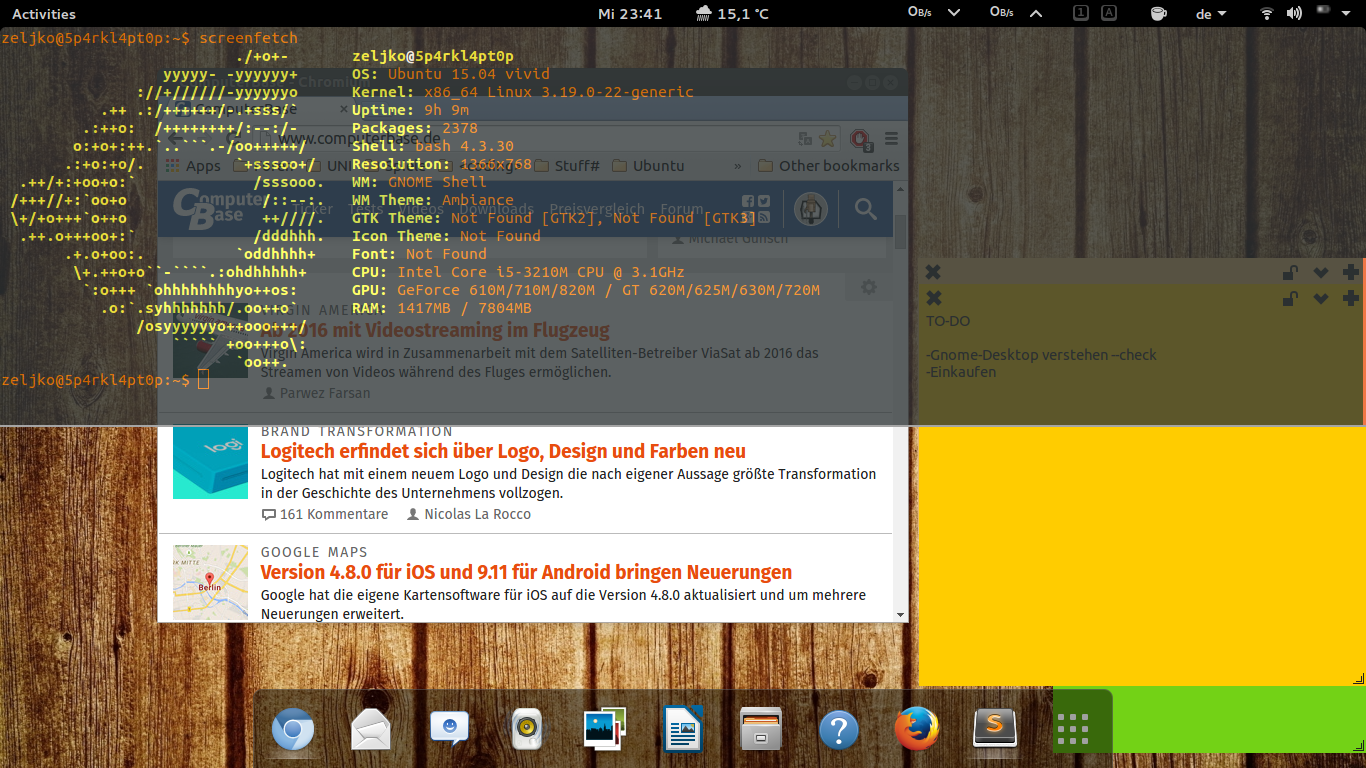Launch Chromium from the dock
This screenshot has width=1366, height=768.
tap(293, 730)
